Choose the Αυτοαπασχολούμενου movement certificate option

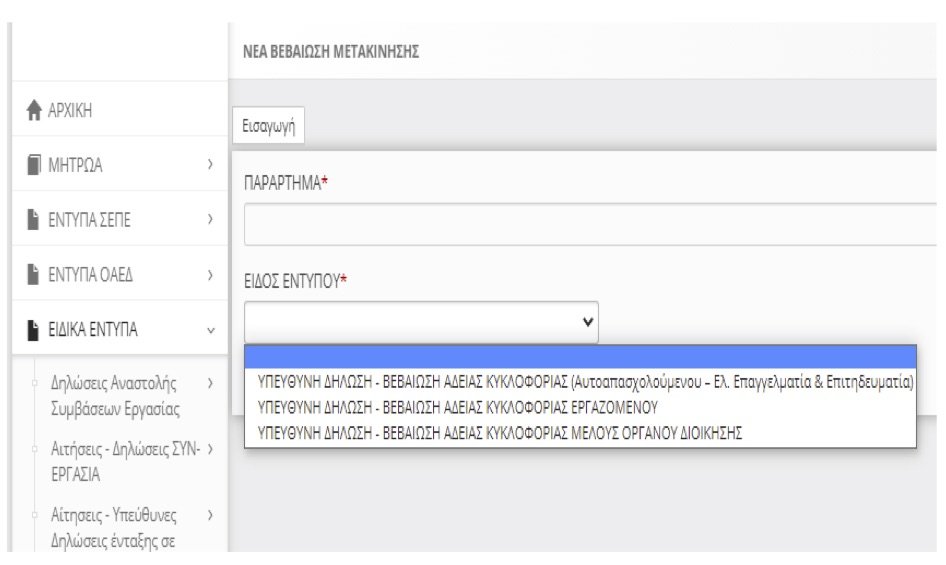(x=585, y=382)
